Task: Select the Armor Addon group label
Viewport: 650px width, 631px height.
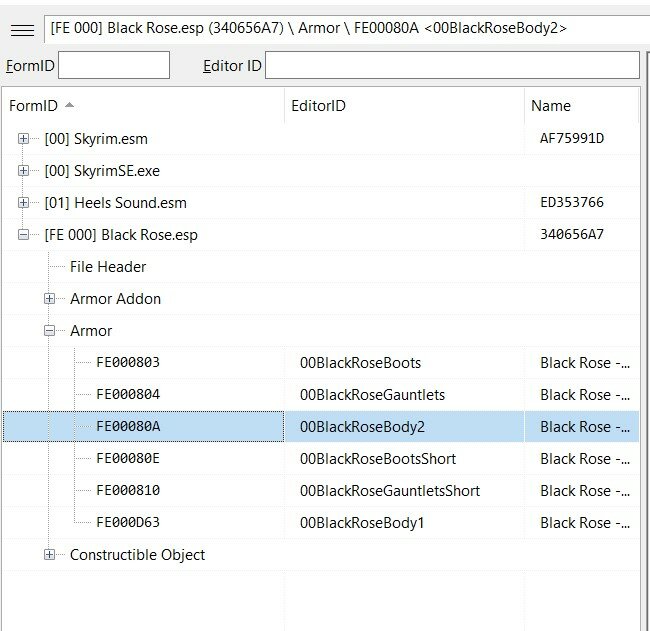Action: pyautogui.click(x=115, y=299)
